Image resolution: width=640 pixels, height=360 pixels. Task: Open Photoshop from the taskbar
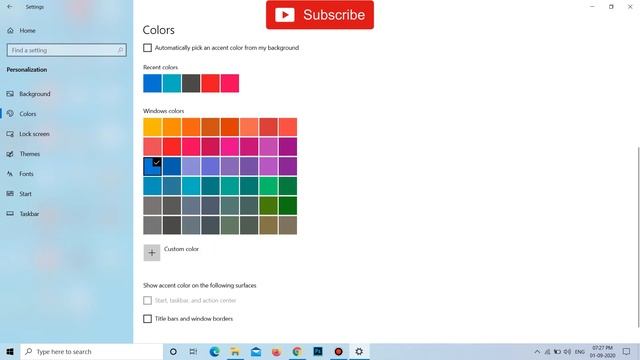pos(318,351)
